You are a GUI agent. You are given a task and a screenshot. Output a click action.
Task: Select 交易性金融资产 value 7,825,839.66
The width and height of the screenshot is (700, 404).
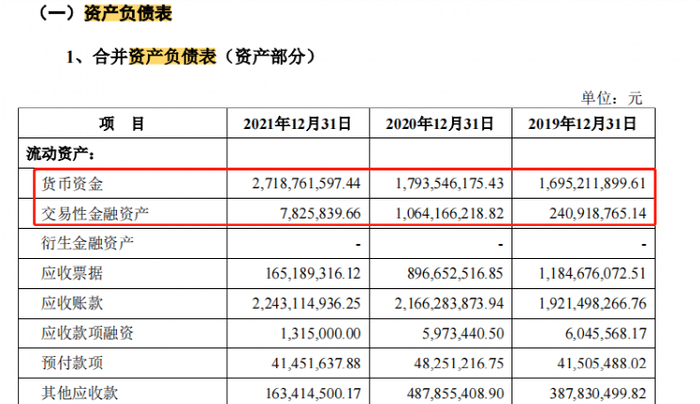click(321, 213)
